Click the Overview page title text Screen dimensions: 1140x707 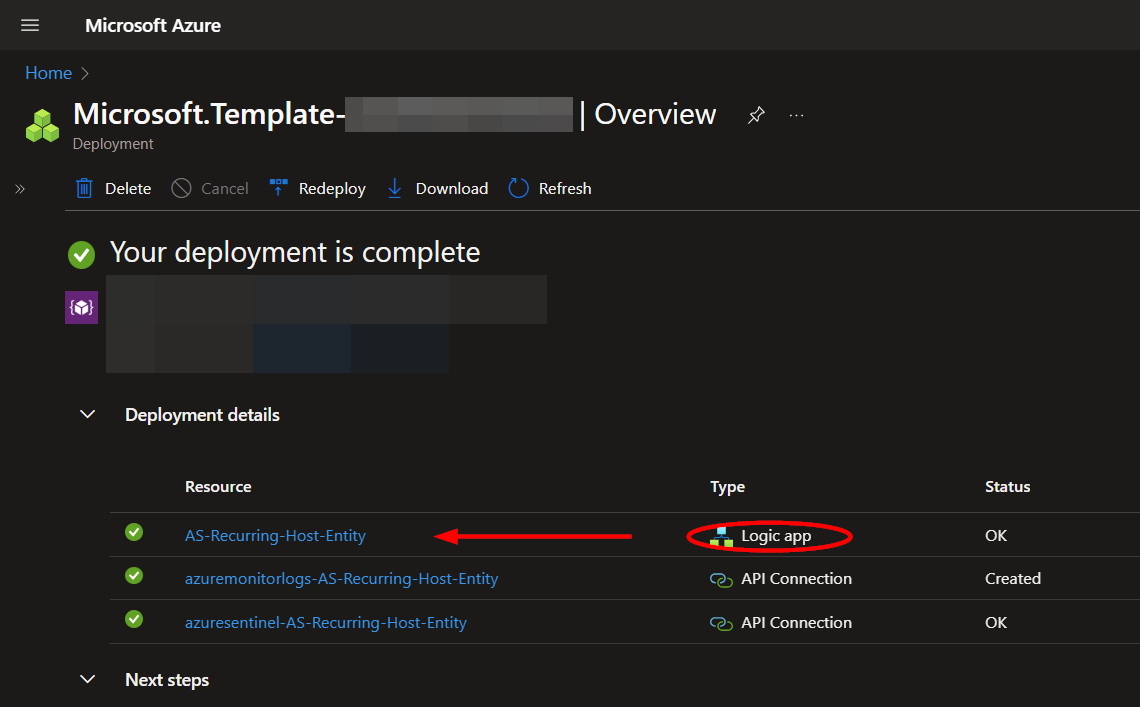coord(655,114)
